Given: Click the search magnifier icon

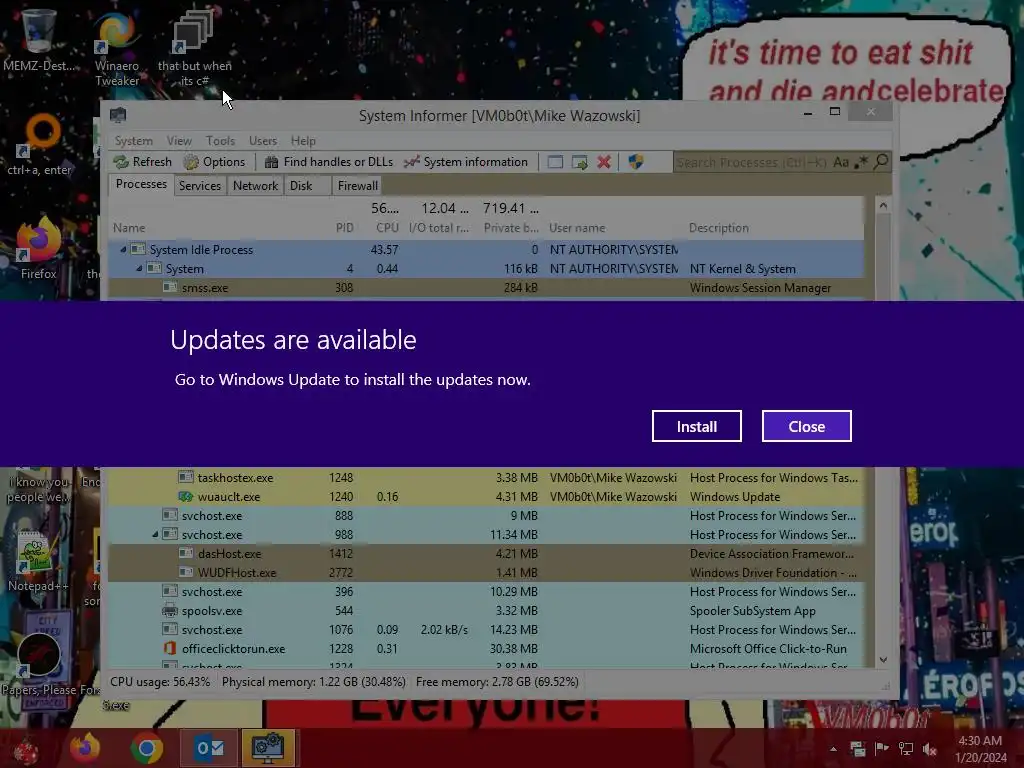Looking at the screenshot, I should (881, 161).
